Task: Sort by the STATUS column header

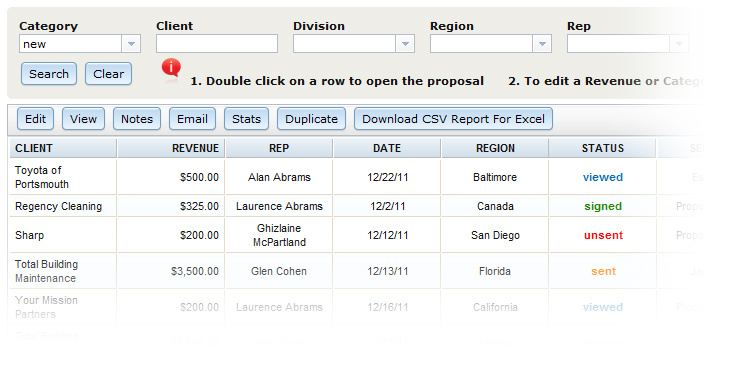Action: (x=603, y=148)
